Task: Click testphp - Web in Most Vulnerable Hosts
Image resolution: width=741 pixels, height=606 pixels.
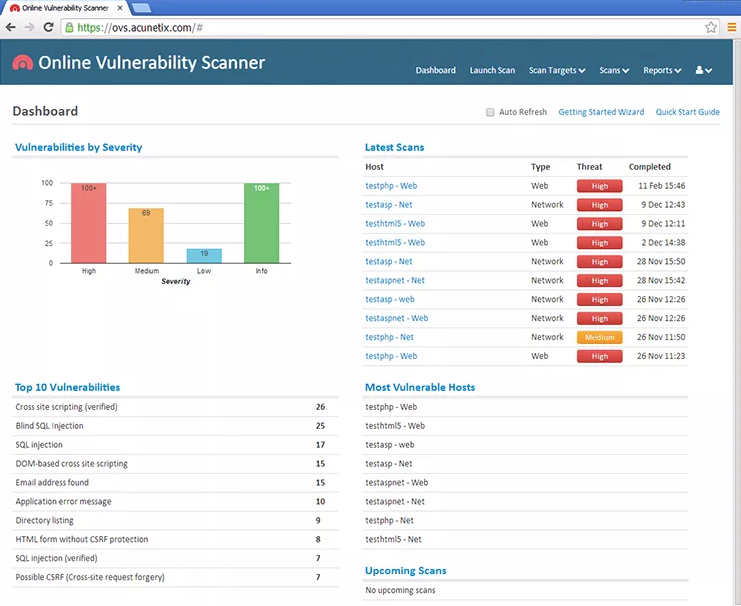Action: coord(391,407)
